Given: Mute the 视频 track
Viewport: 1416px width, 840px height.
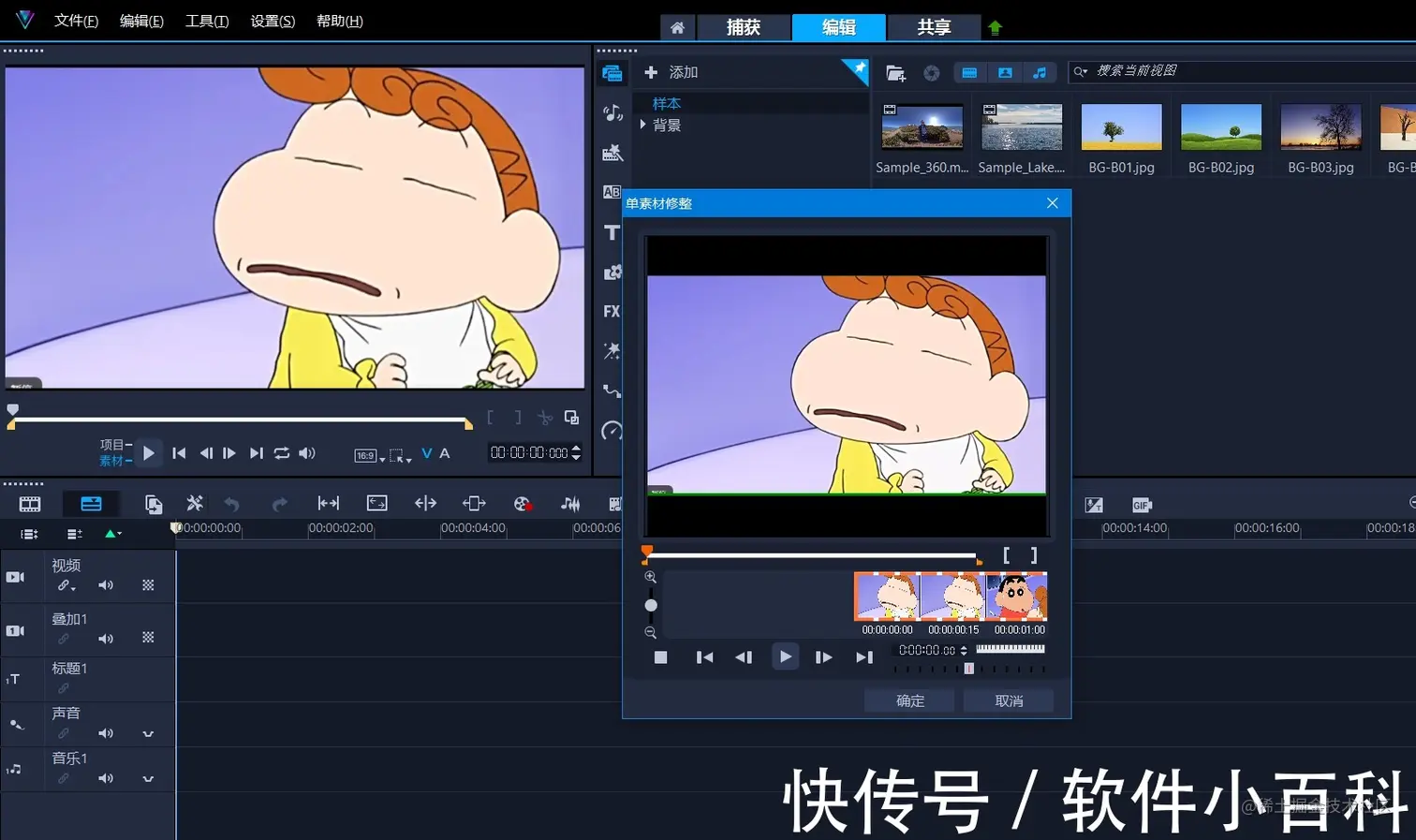Looking at the screenshot, I should 106,585.
